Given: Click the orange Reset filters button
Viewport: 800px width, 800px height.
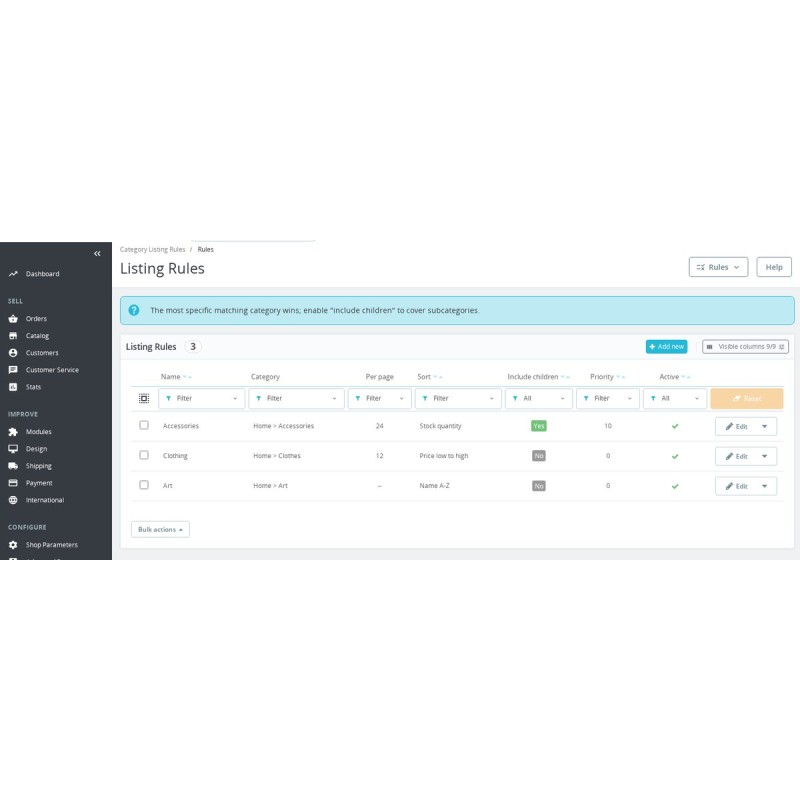Looking at the screenshot, I should pyautogui.click(x=746, y=398).
